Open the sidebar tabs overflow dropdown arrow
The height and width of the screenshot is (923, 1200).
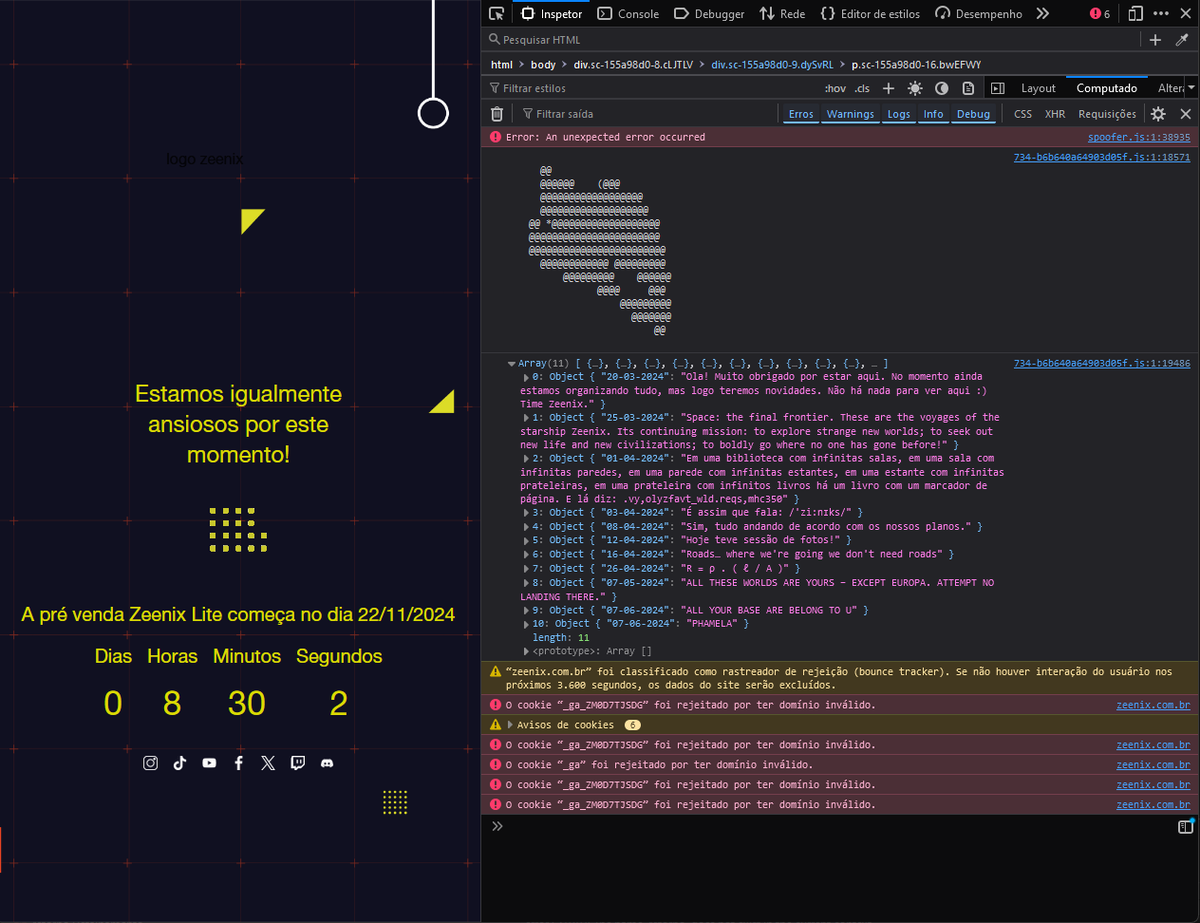pos(1190,88)
